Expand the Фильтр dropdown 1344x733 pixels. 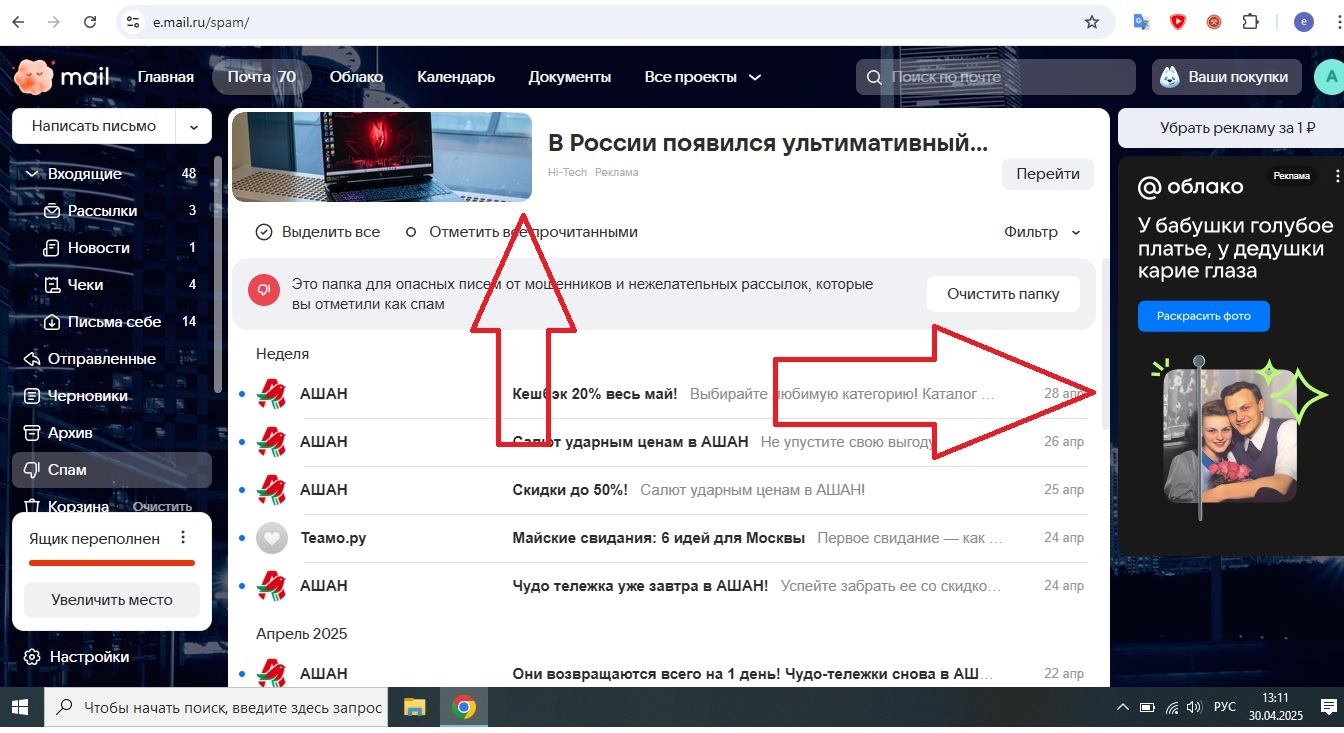pyautogui.click(x=1042, y=232)
